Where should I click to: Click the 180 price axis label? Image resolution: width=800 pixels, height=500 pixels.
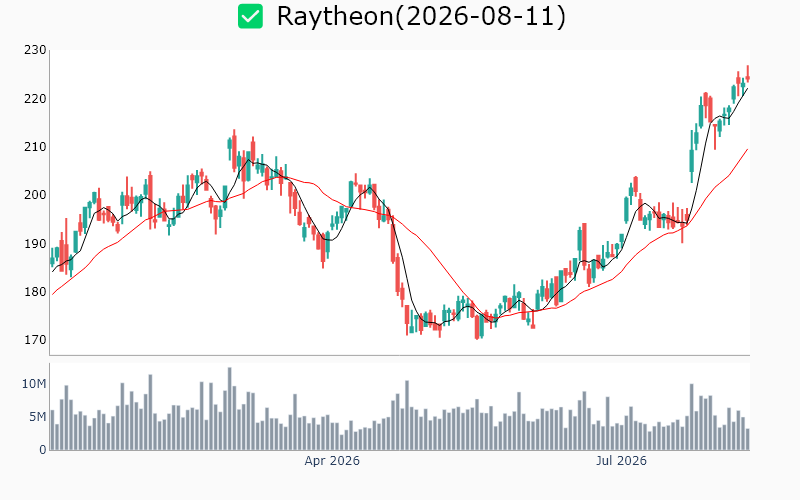(35, 292)
